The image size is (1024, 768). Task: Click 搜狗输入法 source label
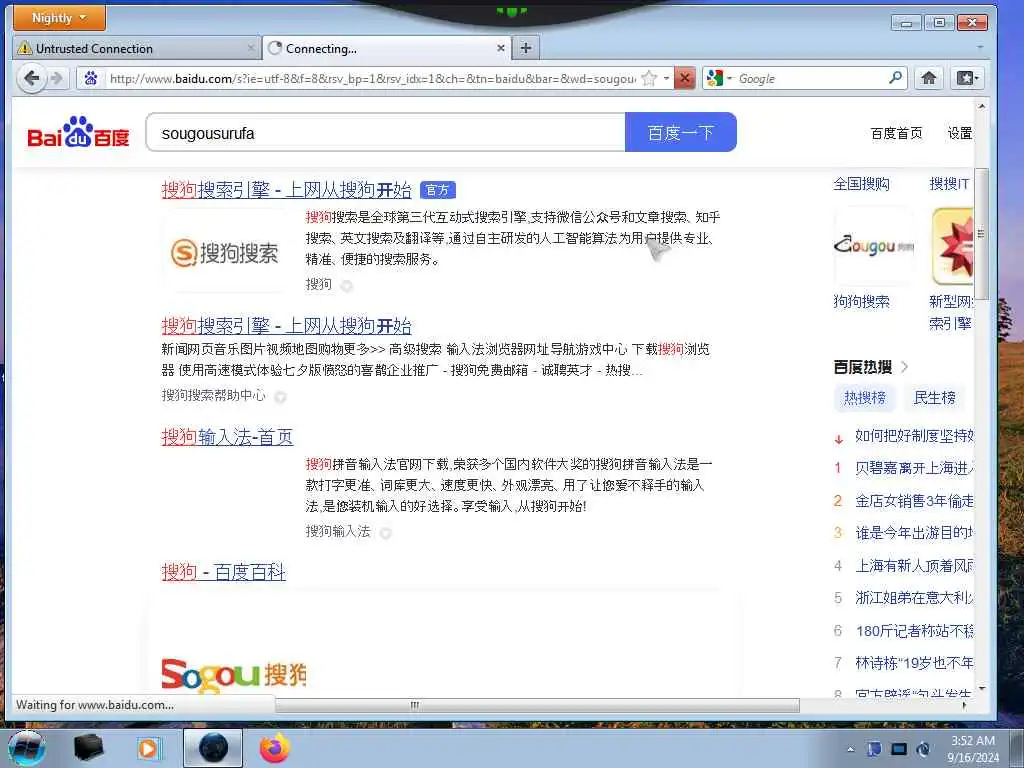click(x=338, y=531)
